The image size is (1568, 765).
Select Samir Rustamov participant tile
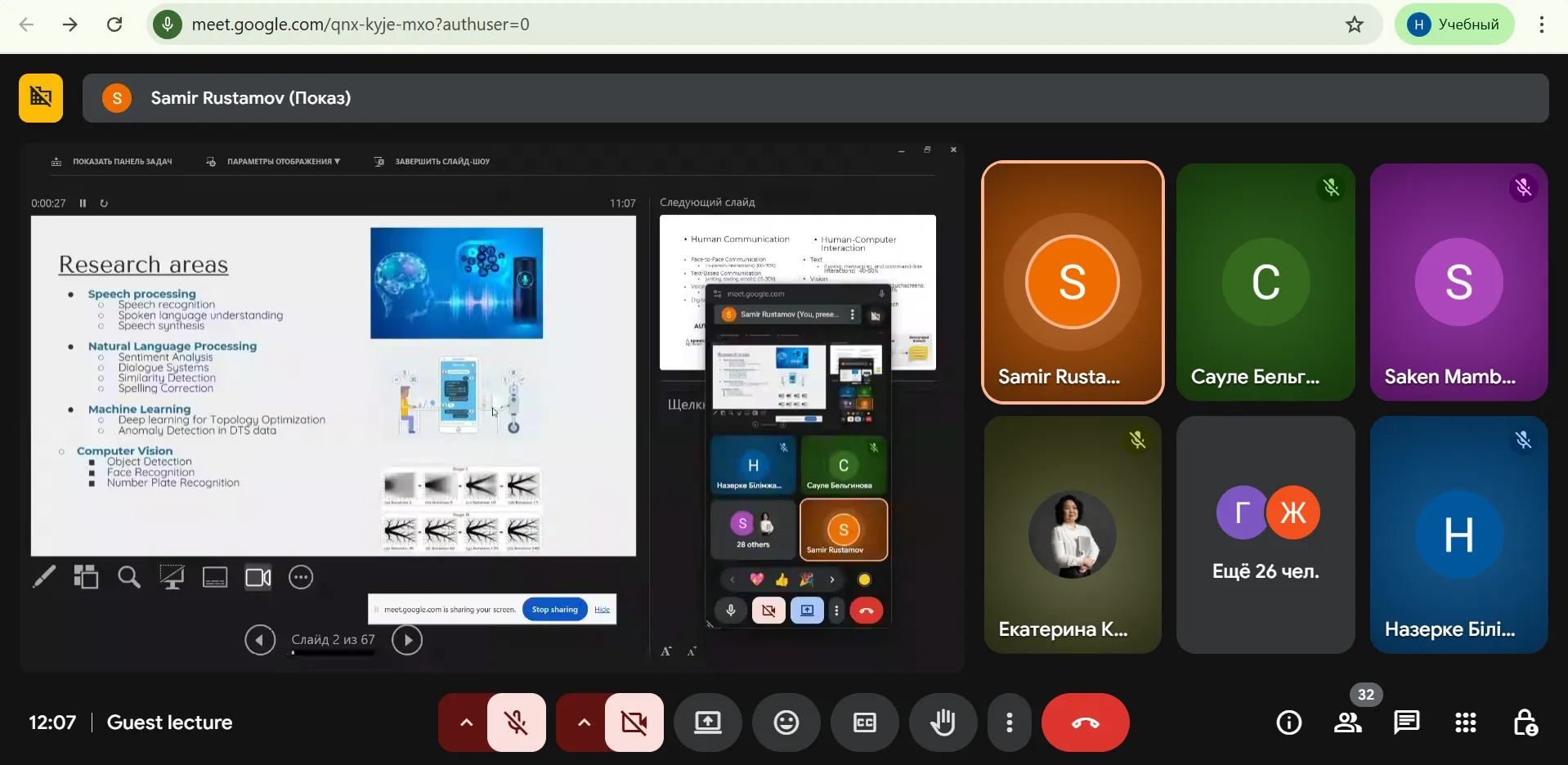click(1073, 282)
